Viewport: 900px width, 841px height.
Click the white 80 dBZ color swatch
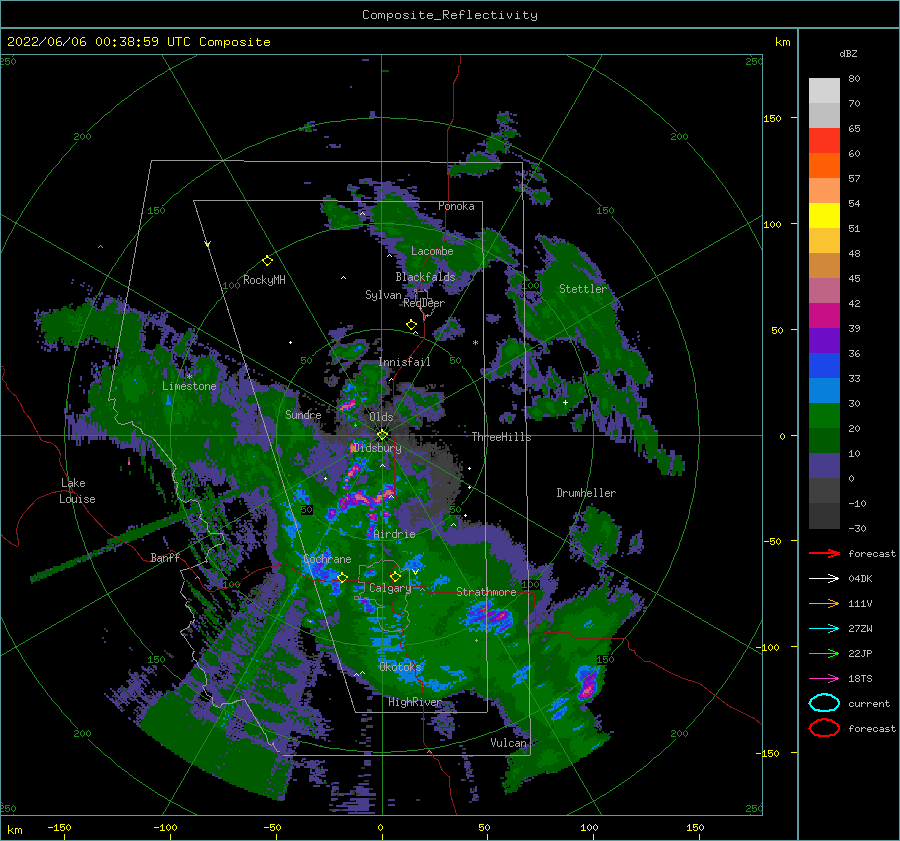(824, 90)
